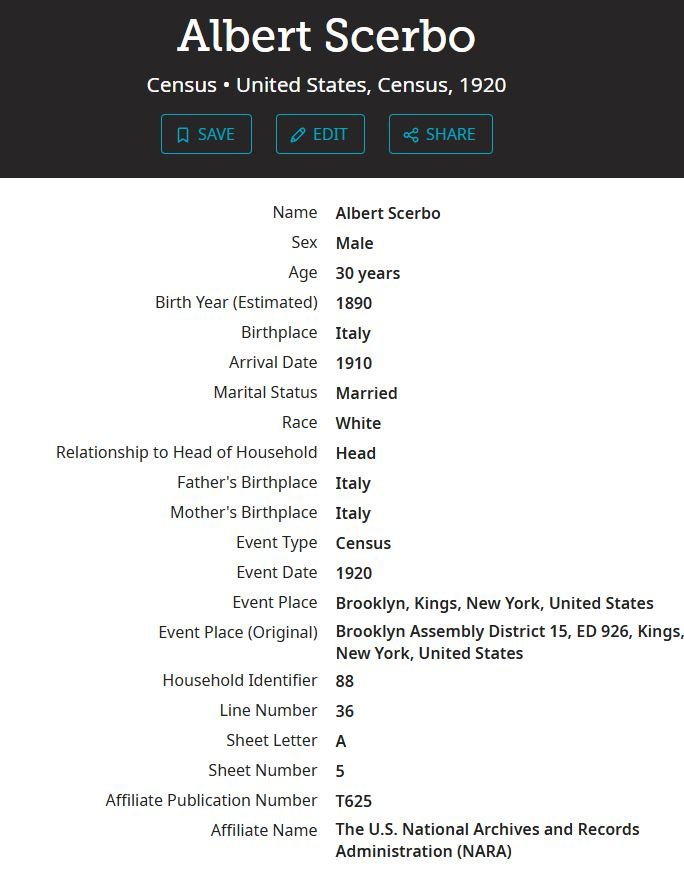Click the Age value 30 years
The image size is (684, 895).
click(x=367, y=273)
